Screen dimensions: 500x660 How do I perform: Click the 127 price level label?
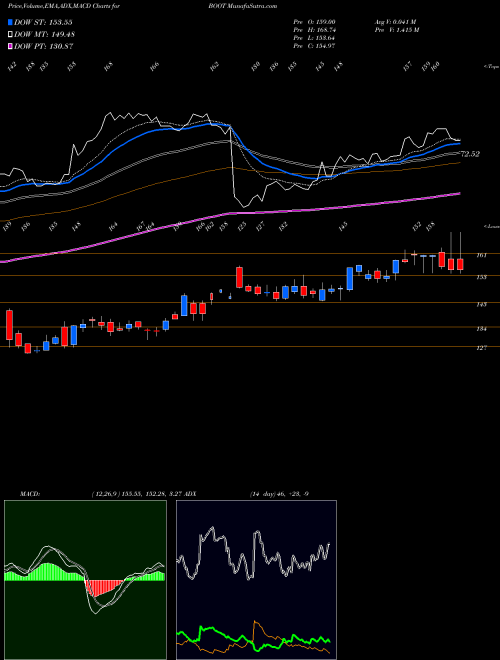tap(482, 348)
